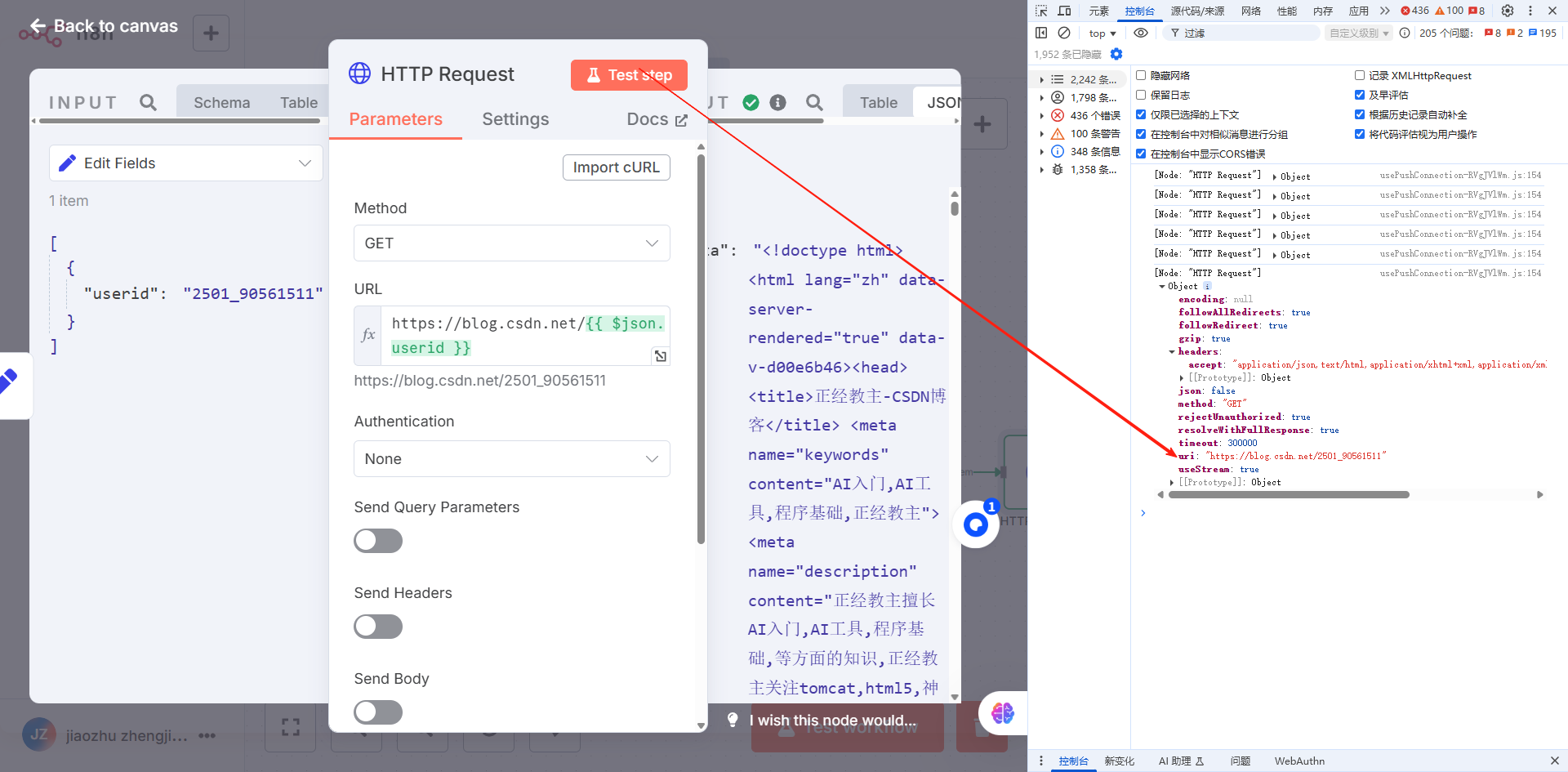
Task: Click the 195 issues blue badge
Action: pyautogui.click(x=1543, y=33)
